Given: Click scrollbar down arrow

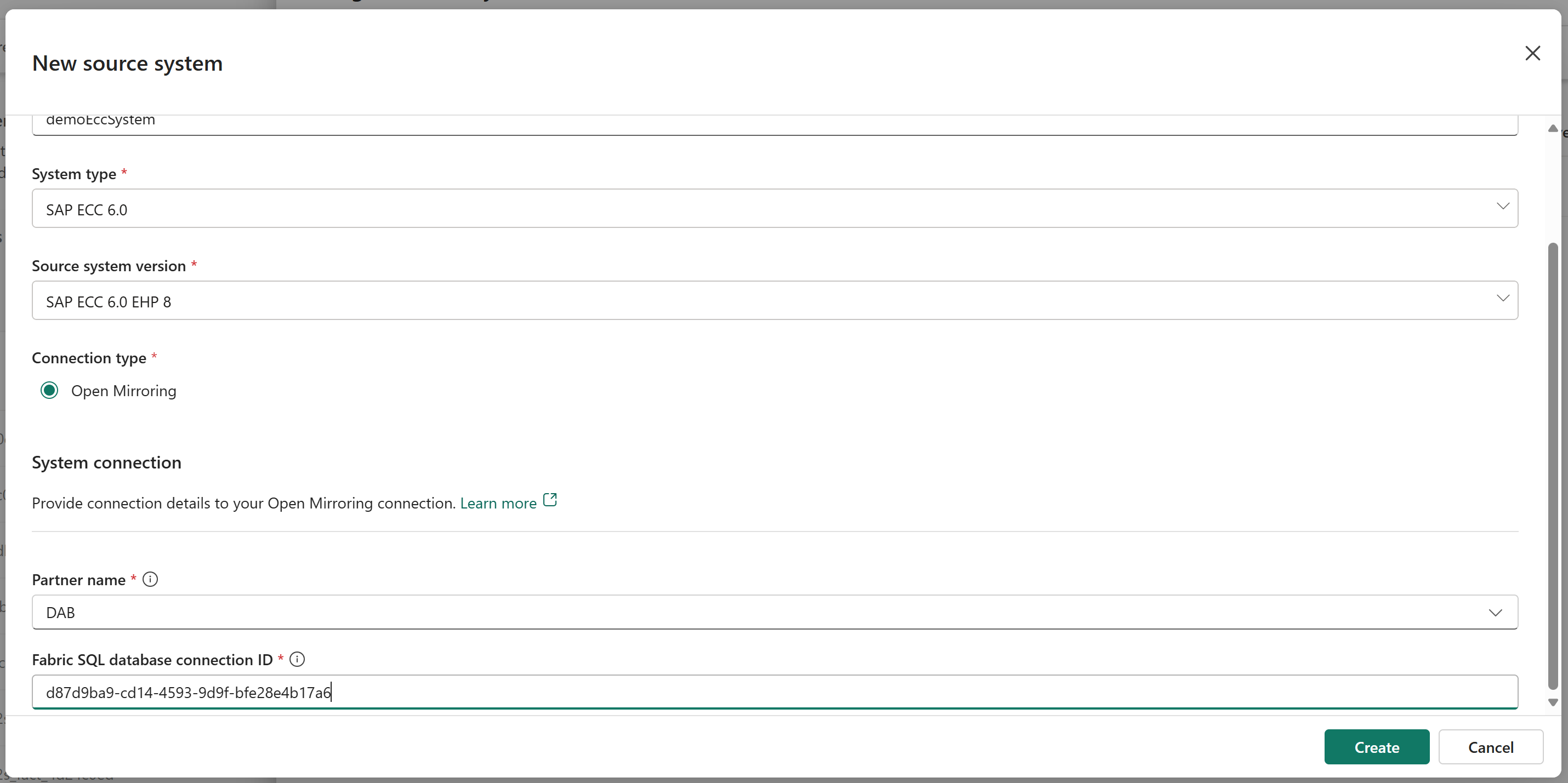Looking at the screenshot, I should click(1552, 702).
